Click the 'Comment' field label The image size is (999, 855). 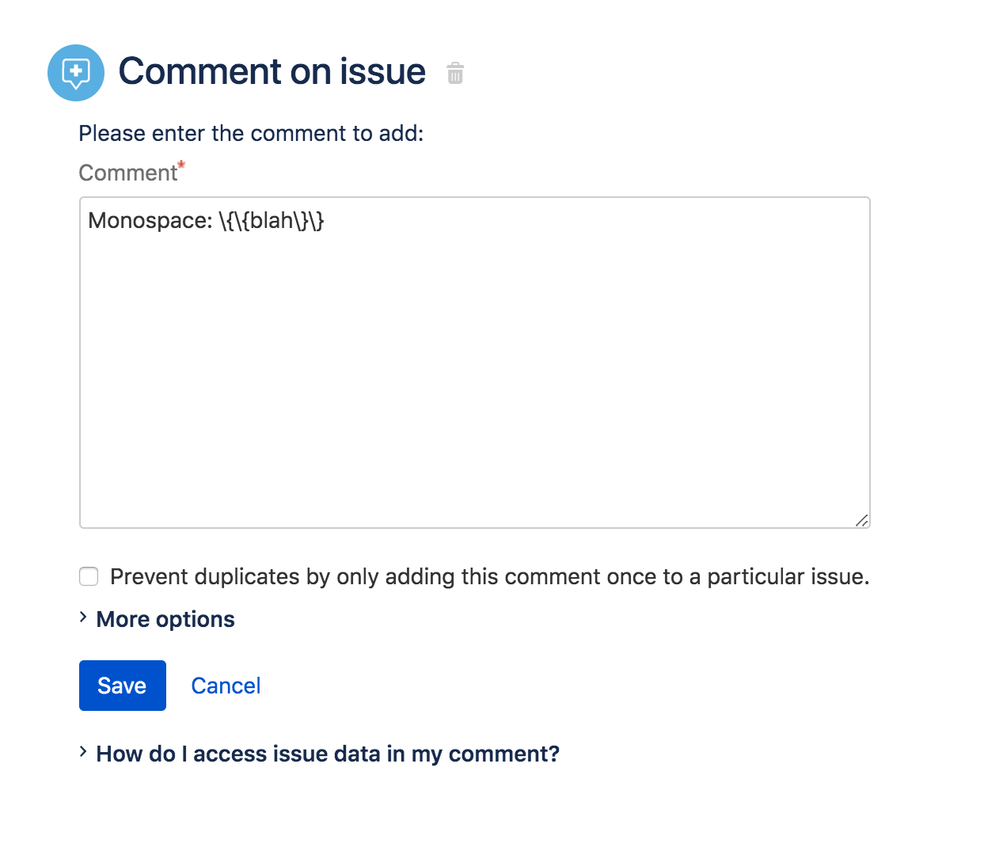(127, 173)
